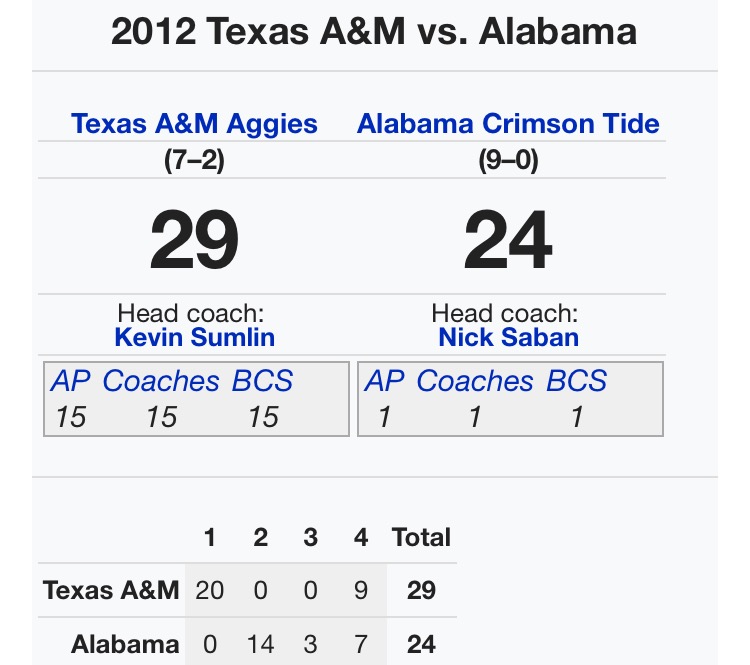
Task: Click the Kevin Sumlin head coach link
Action: point(194,336)
